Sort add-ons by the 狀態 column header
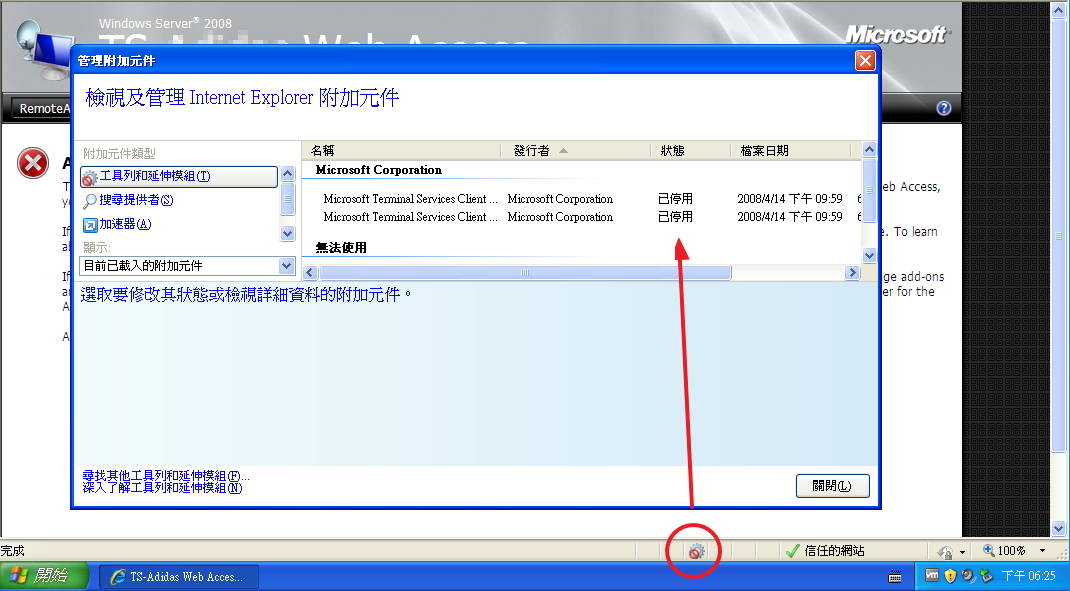1070x591 pixels. click(691, 150)
